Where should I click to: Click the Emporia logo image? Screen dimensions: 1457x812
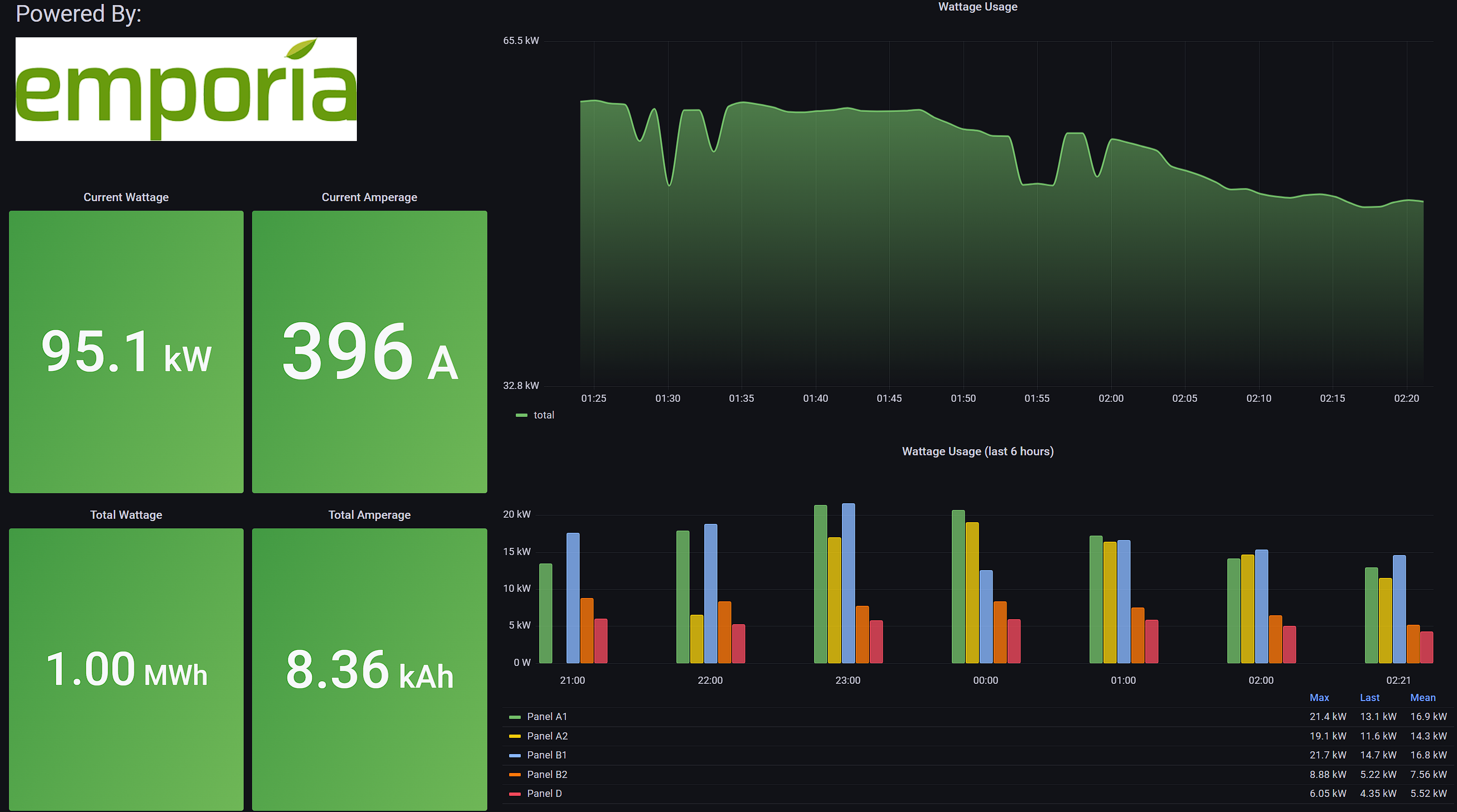pyautogui.click(x=186, y=89)
